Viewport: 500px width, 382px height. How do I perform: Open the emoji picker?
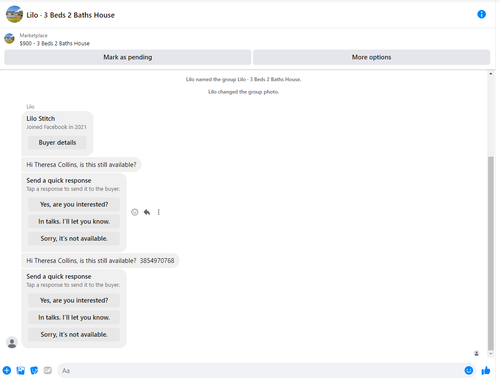coord(469,370)
